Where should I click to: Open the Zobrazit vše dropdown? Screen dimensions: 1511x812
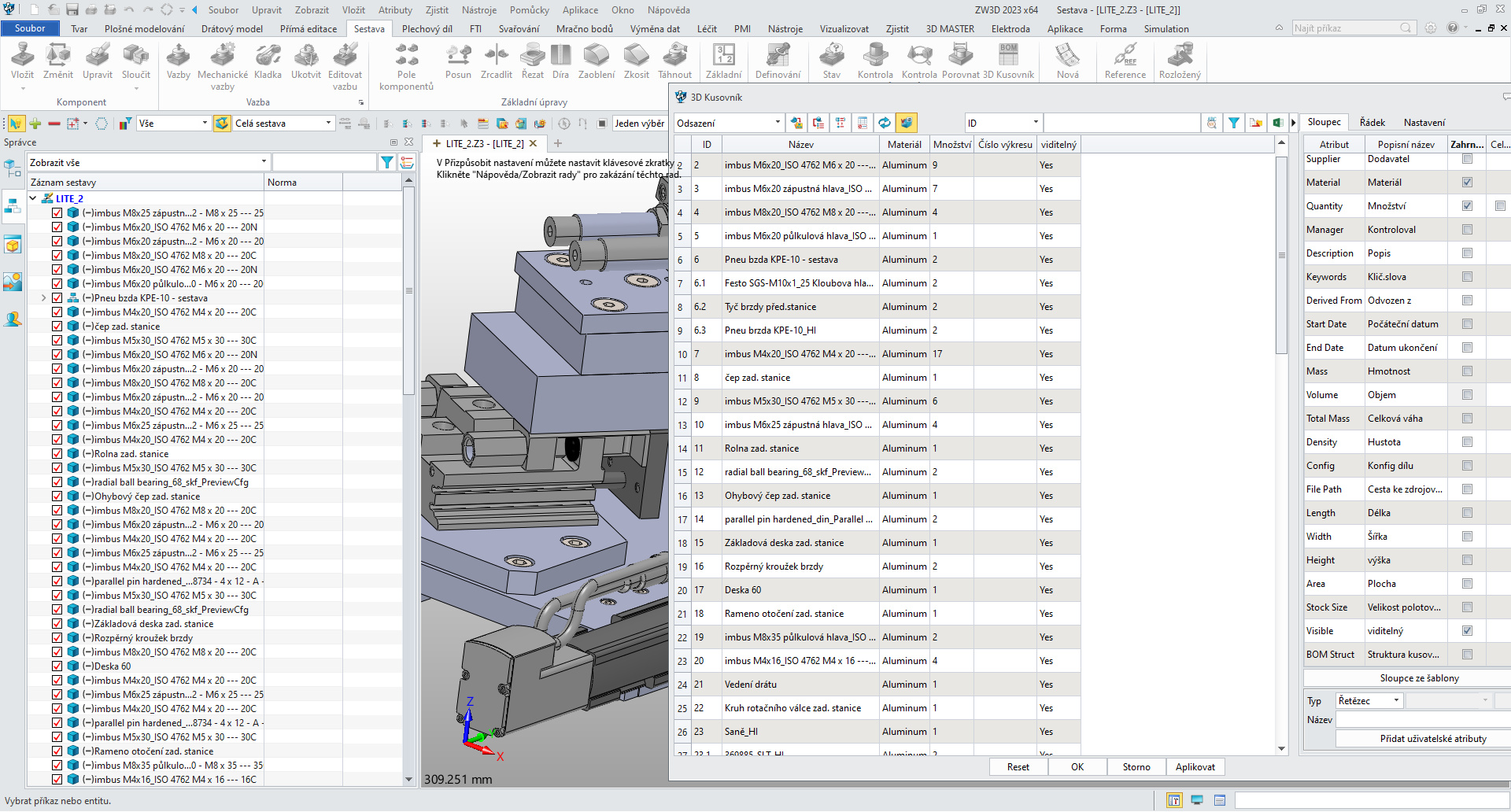pyautogui.click(x=263, y=162)
